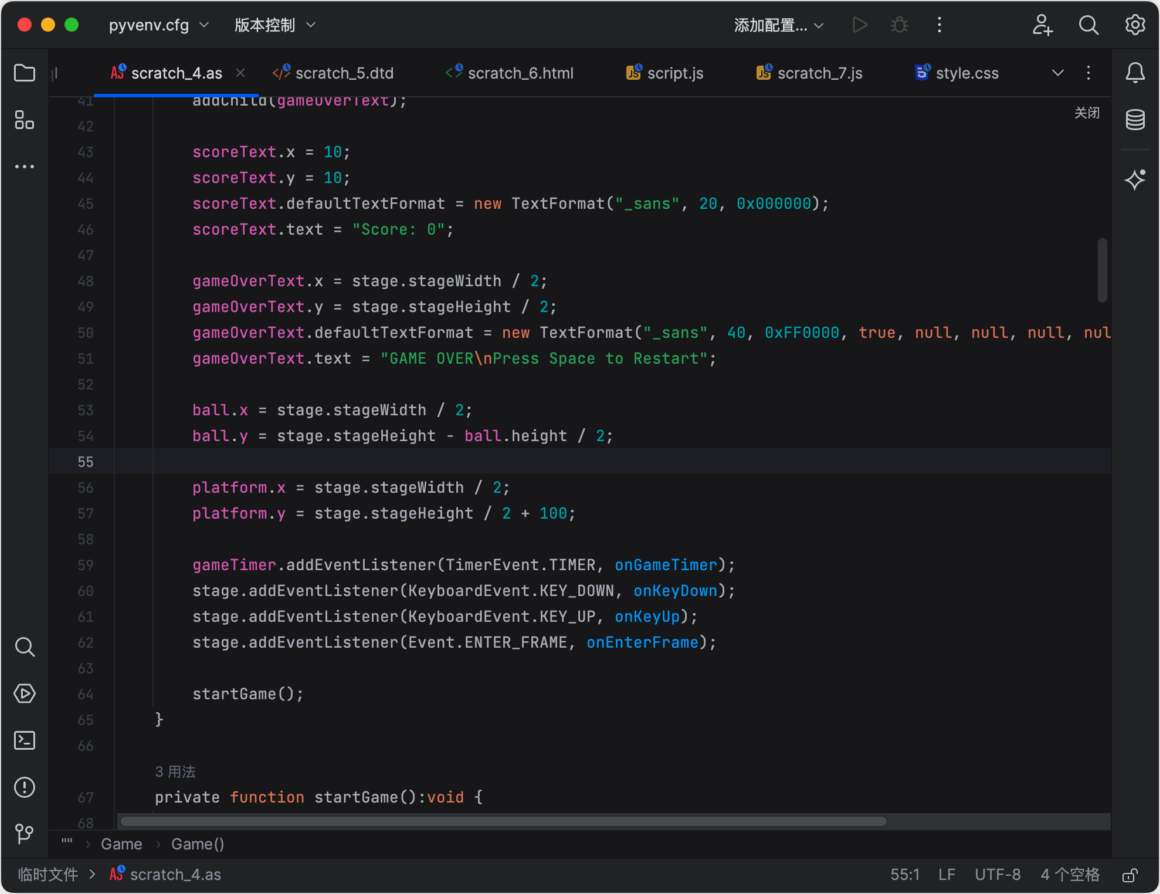Change the LF line separator
Viewport: 1160px width, 894px height.
(947, 875)
